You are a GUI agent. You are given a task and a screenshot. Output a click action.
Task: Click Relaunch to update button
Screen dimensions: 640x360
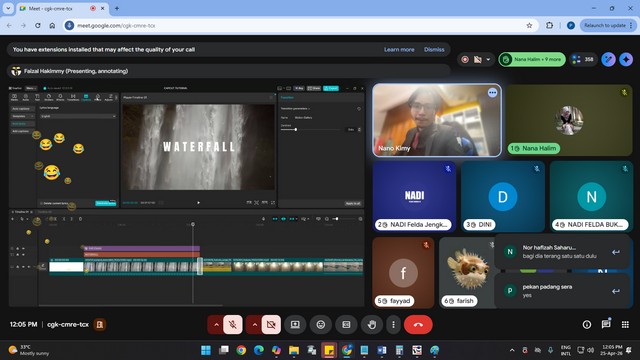[607, 25]
